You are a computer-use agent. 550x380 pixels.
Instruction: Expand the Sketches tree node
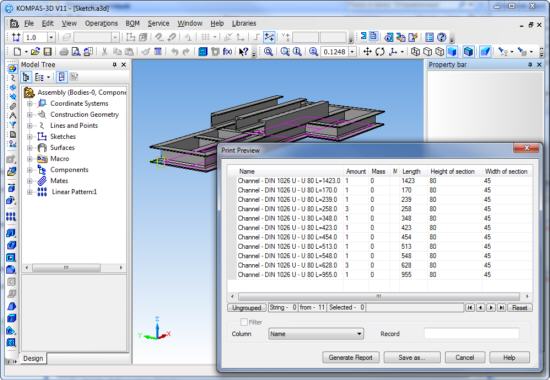point(30,136)
